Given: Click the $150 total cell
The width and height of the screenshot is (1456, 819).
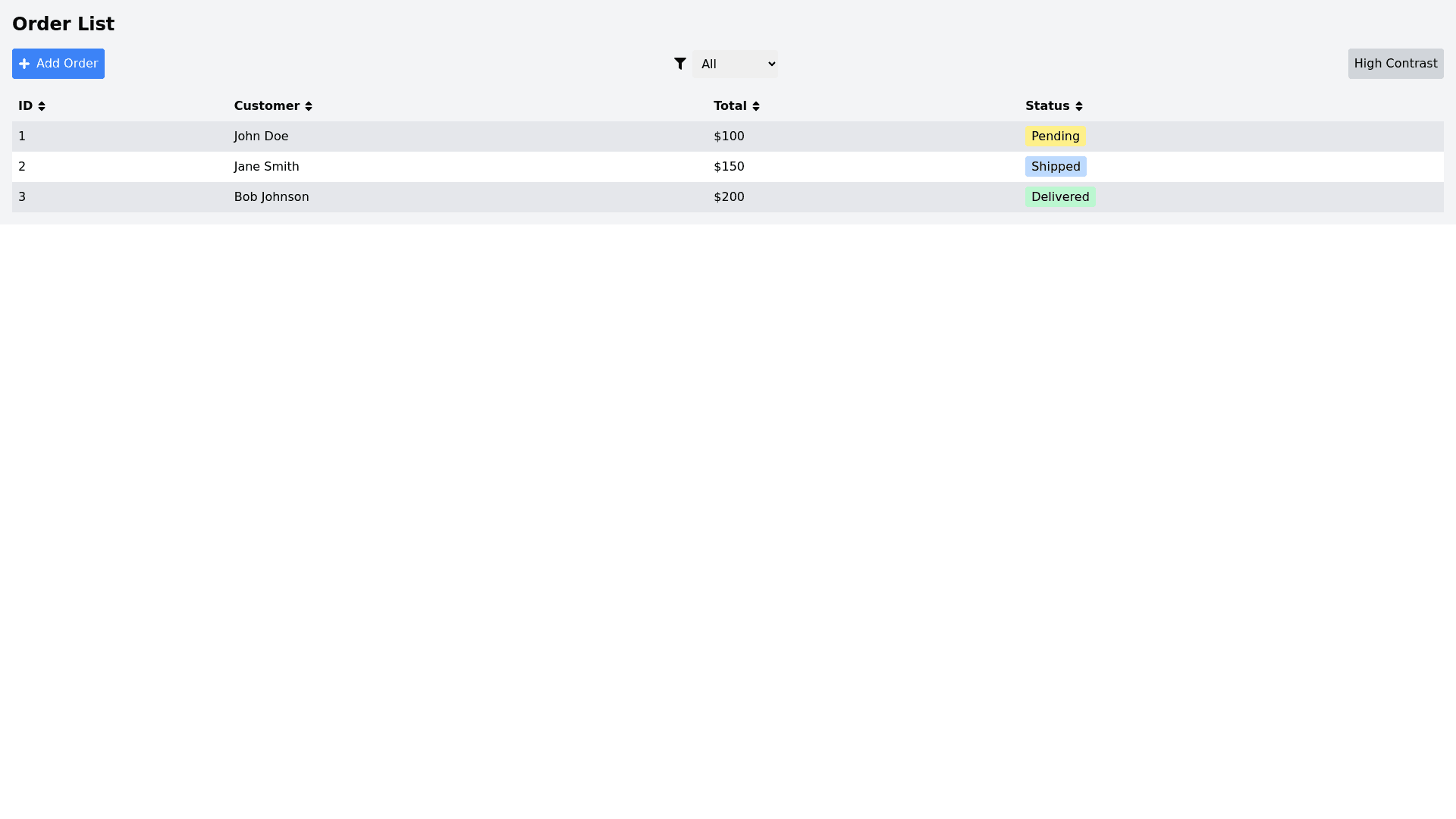Looking at the screenshot, I should 729,167.
